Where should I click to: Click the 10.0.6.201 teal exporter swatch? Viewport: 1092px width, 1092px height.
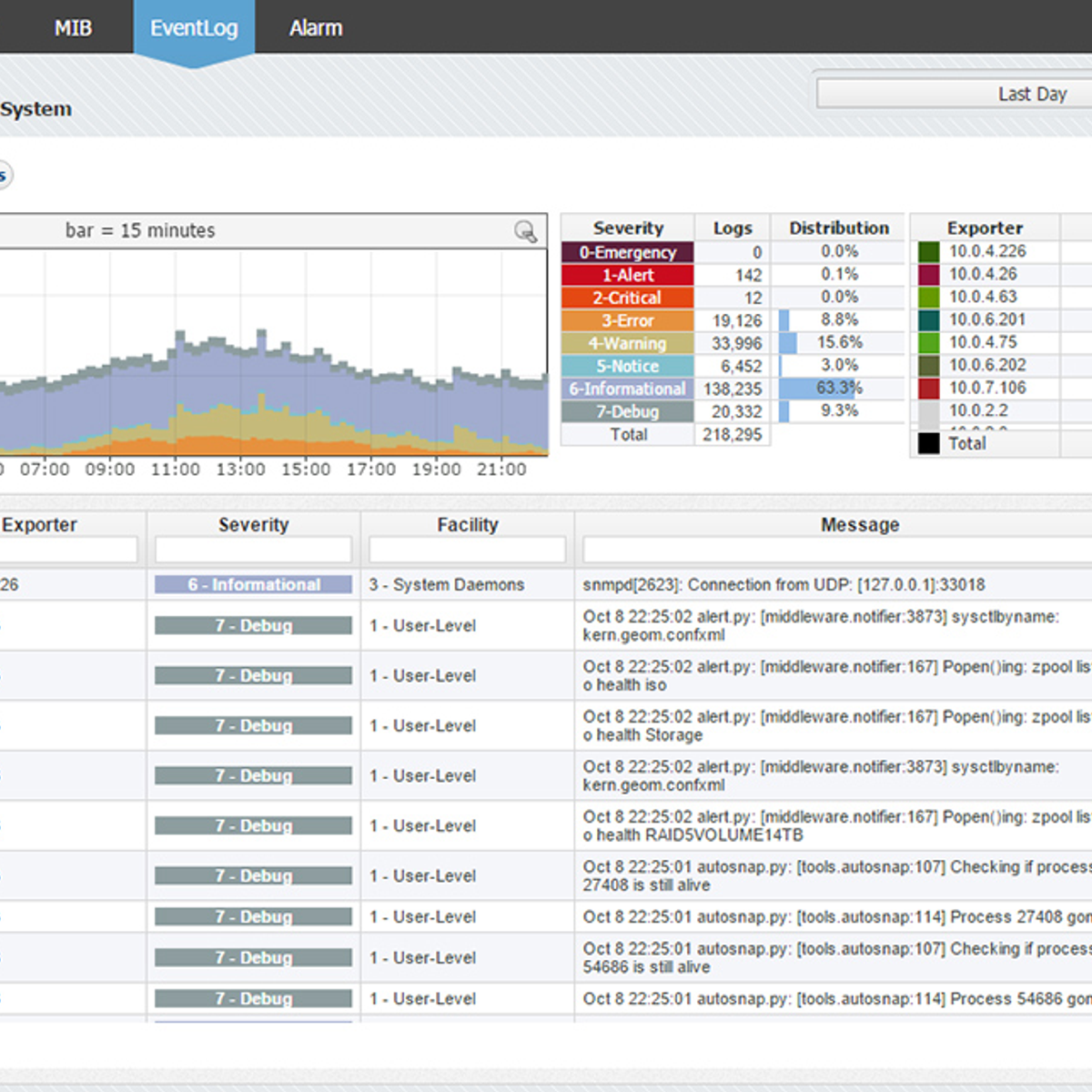click(928, 320)
